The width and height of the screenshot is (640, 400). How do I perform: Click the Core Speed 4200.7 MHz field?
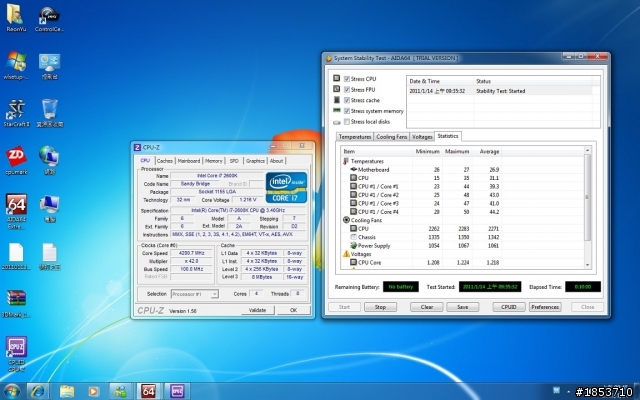pos(191,253)
